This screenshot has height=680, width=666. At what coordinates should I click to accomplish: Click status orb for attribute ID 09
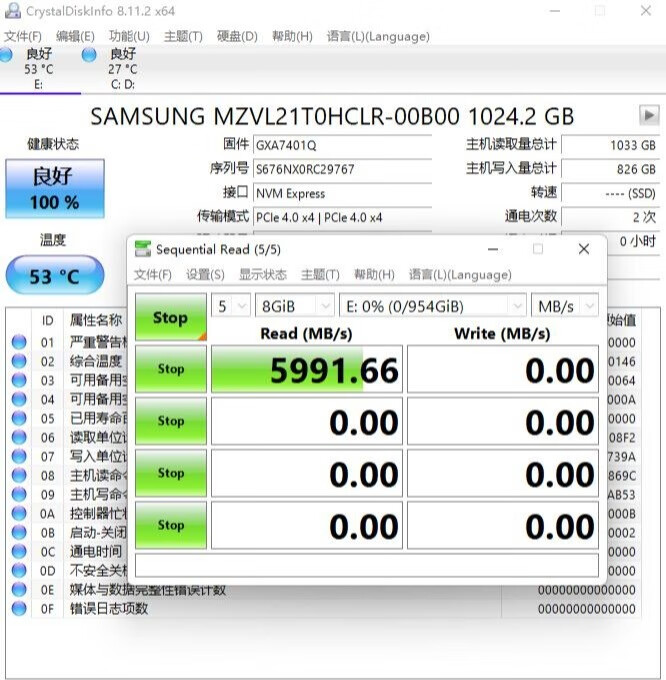pos(19,494)
